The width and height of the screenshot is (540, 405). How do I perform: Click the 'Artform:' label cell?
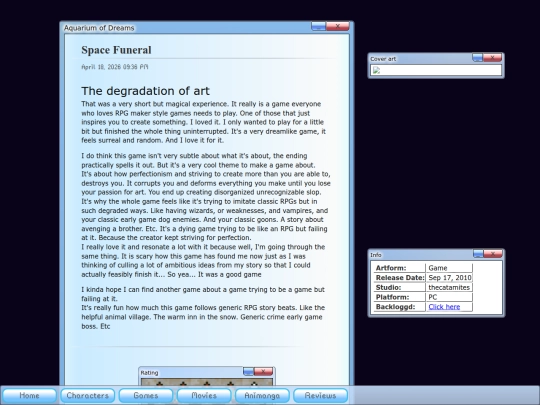point(399,268)
